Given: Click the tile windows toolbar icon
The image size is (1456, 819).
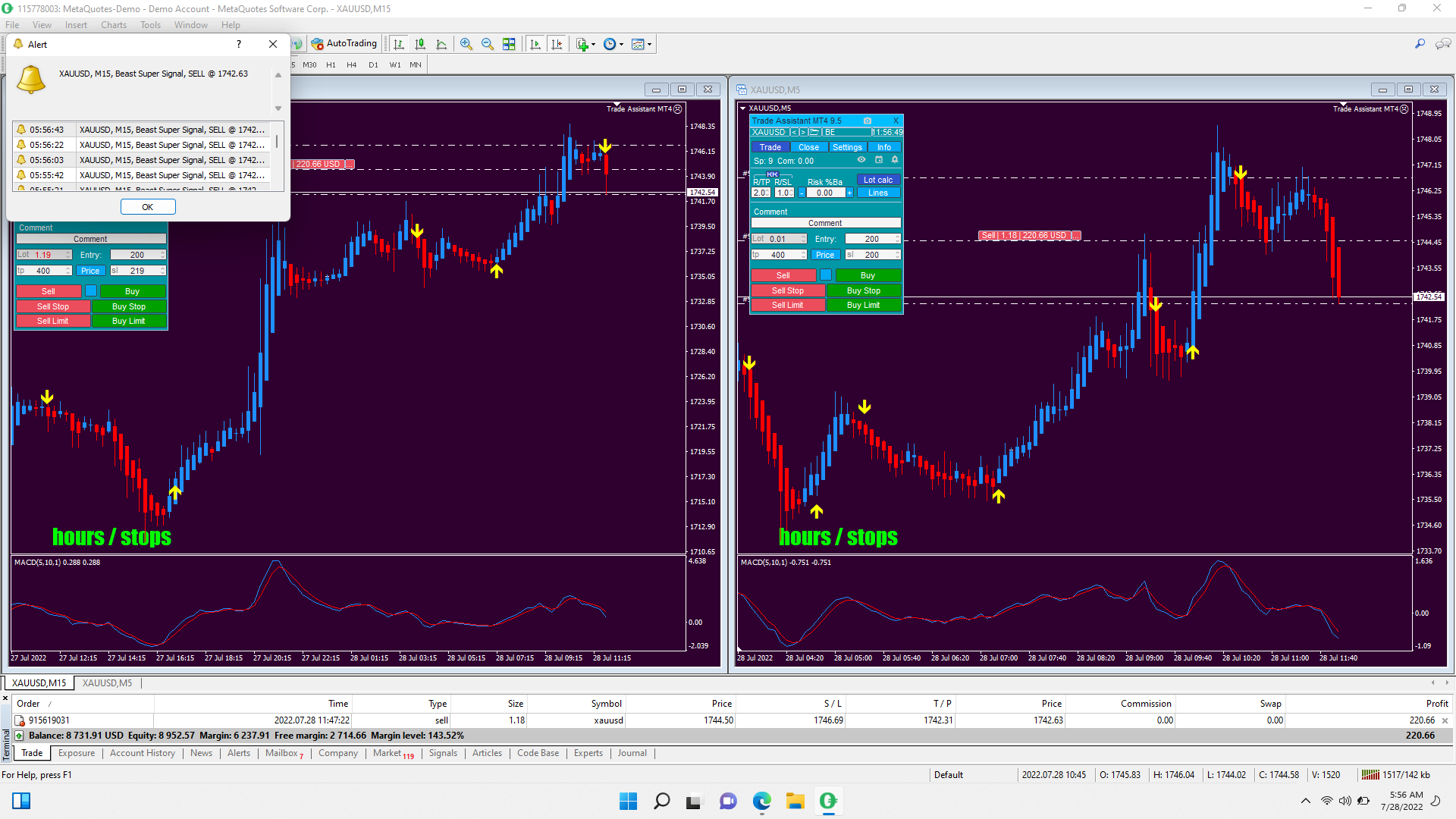Looking at the screenshot, I should 509,44.
